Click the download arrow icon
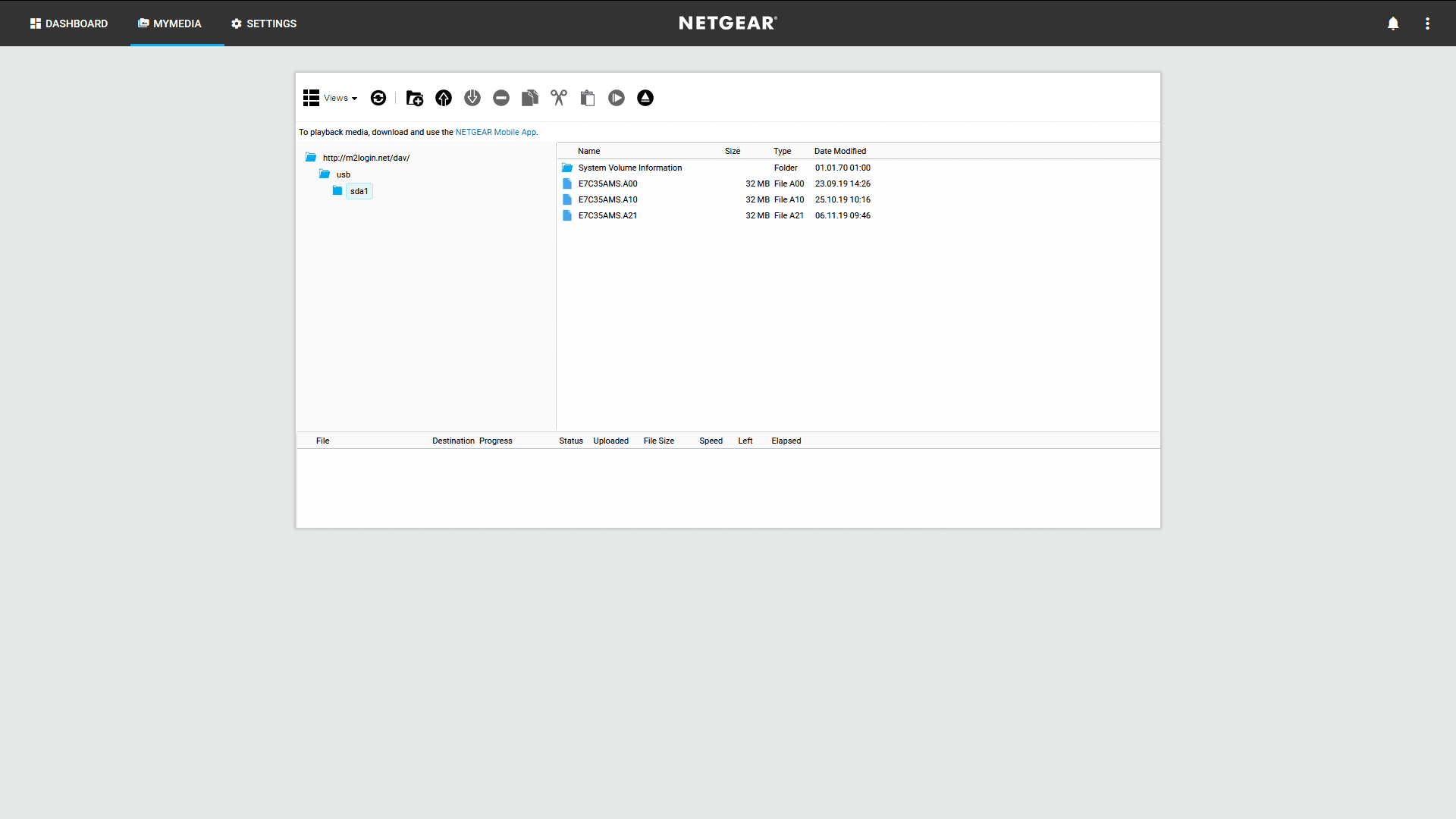Viewport: 1456px width, 819px height. click(472, 98)
